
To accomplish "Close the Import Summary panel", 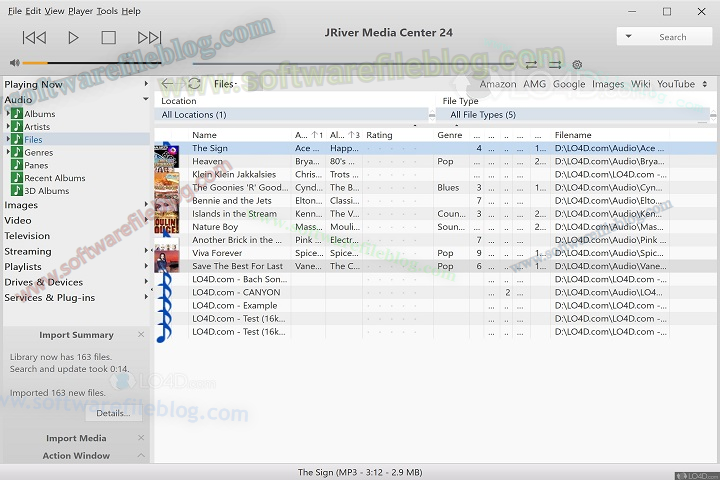I will [141, 335].
